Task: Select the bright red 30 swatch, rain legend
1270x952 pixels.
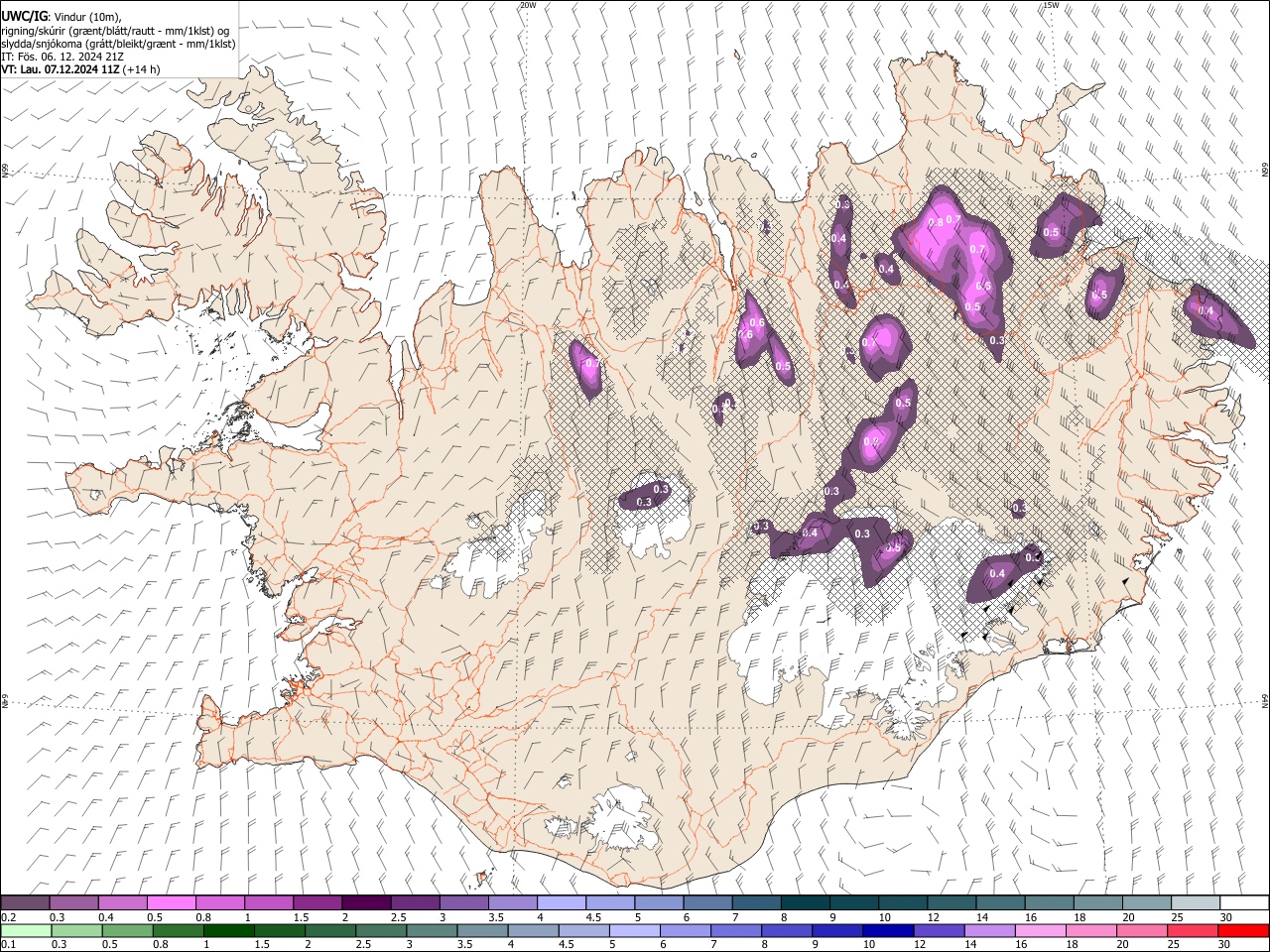Action: (x=1243, y=931)
